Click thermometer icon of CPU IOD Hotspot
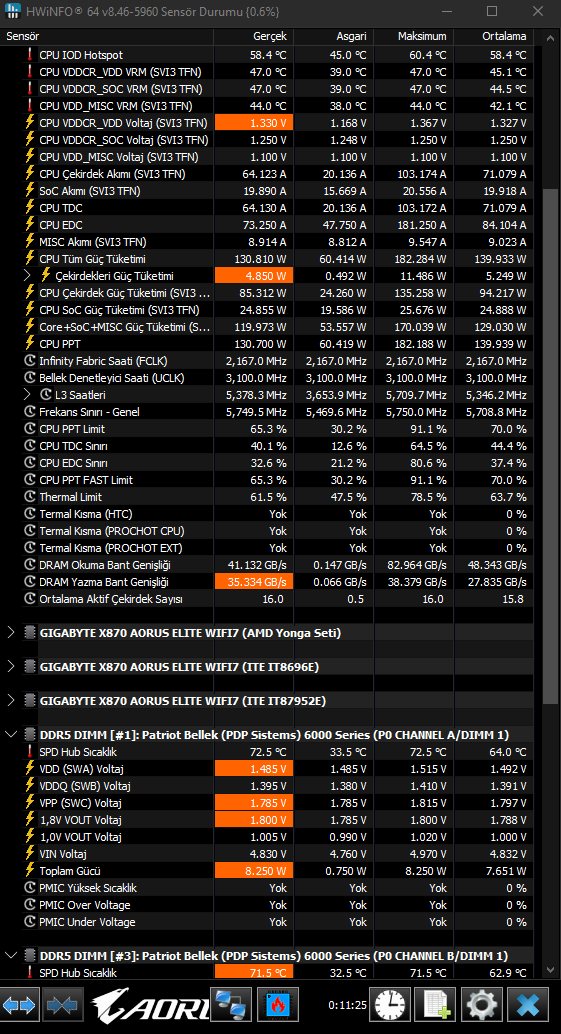Image resolution: width=561 pixels, height=1034 pixels. pos(29,55)
